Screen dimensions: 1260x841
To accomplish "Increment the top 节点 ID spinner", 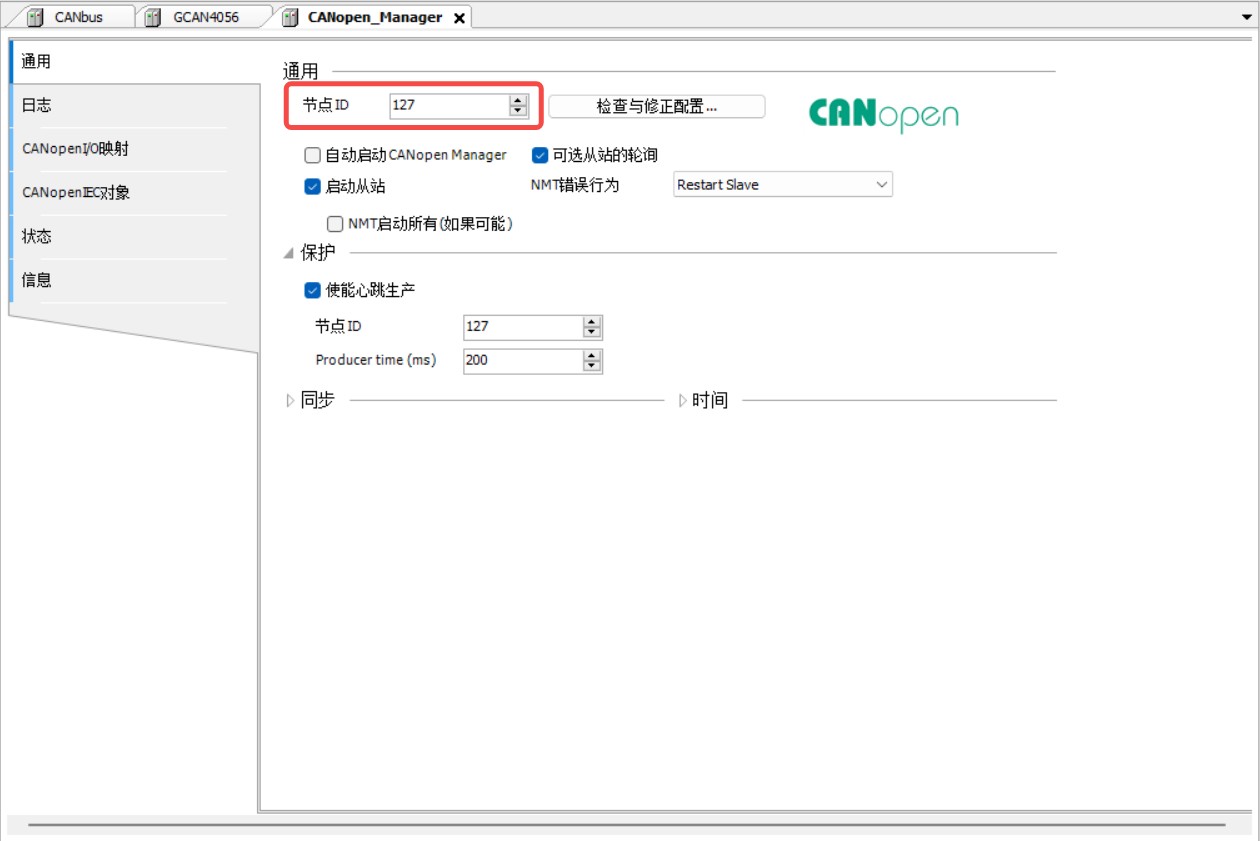I will click(518, 100).
